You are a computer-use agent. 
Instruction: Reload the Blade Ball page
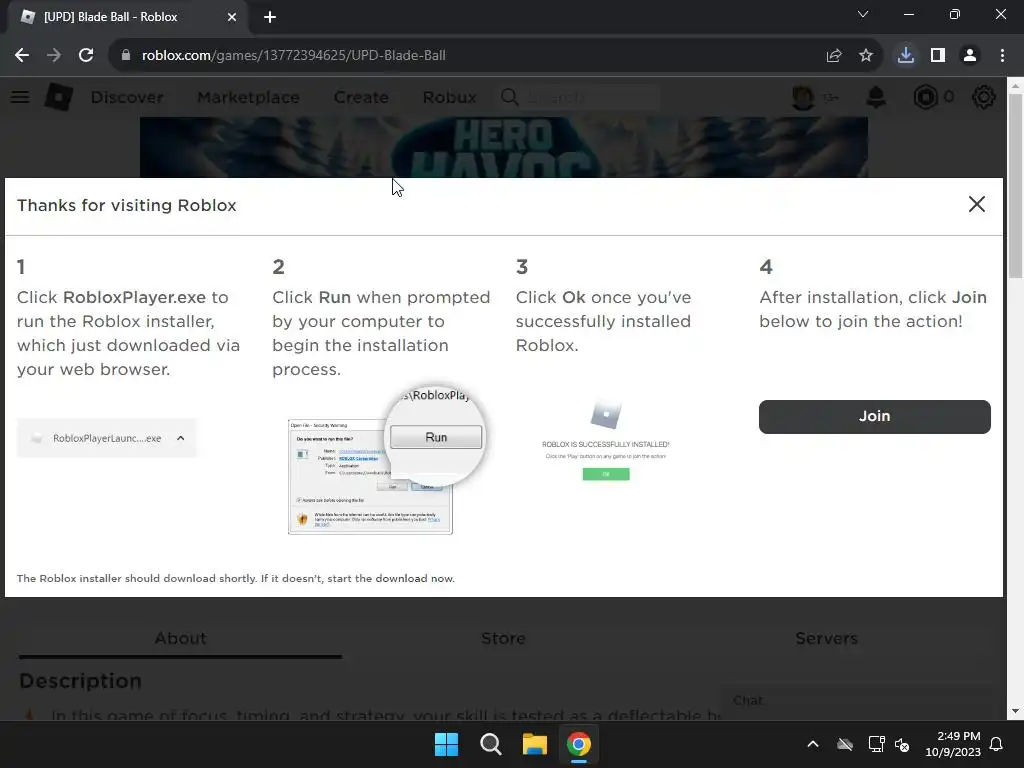(86, 56)
